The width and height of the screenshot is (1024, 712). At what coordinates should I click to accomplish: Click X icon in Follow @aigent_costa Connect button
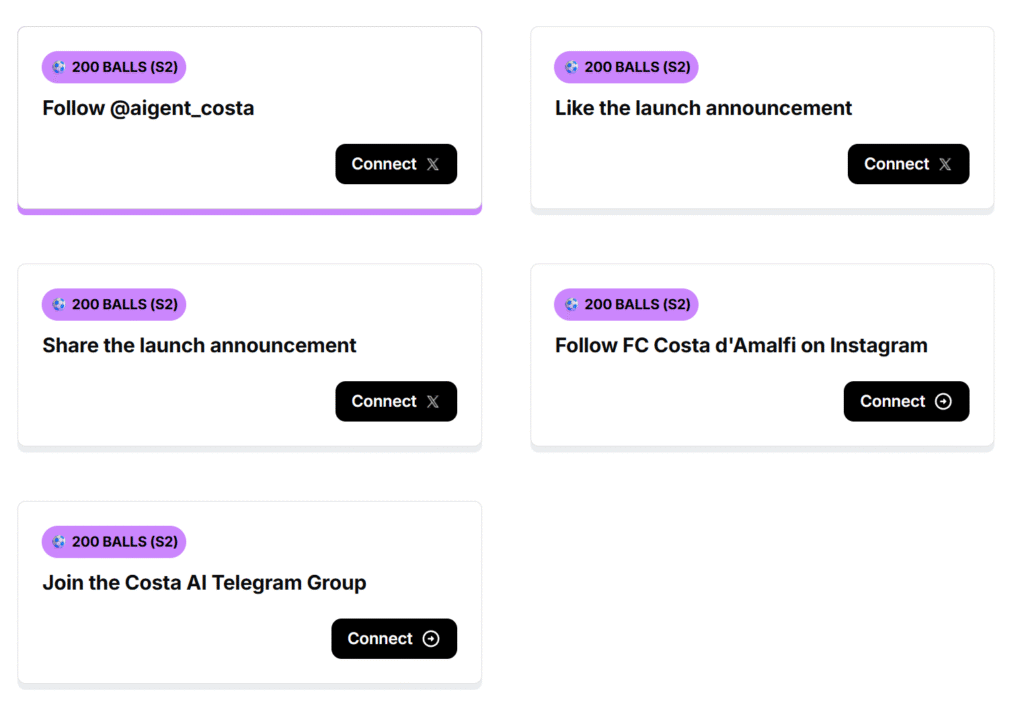pyautogui.click(x=433, y=164)
